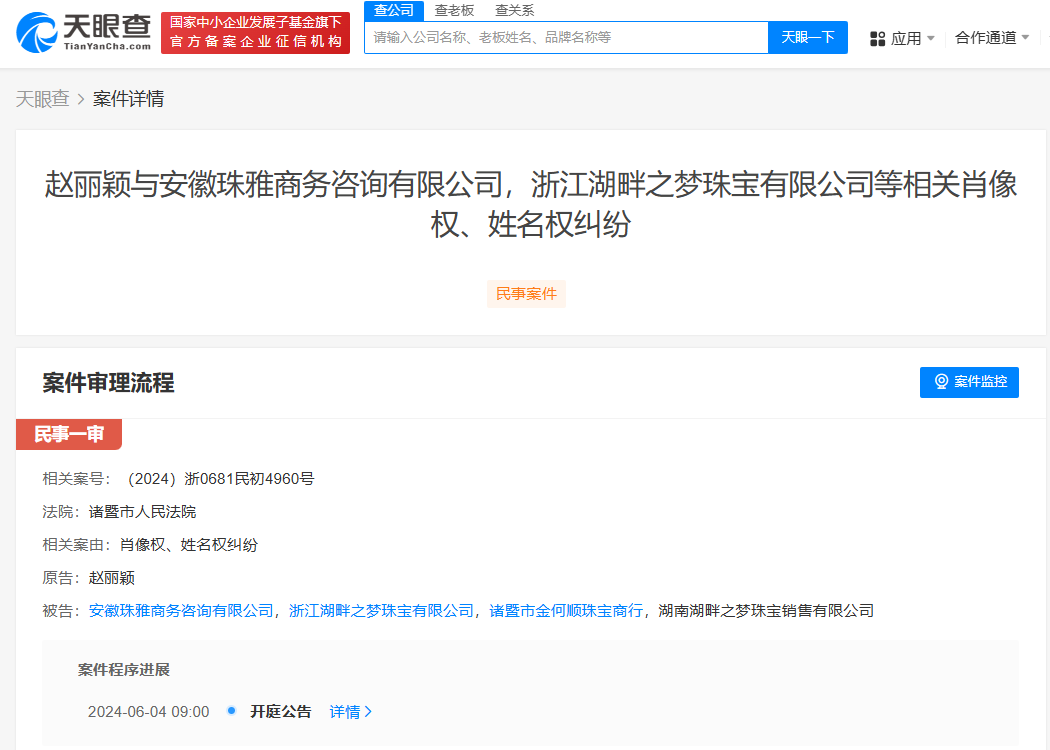Switch to the 查关系 tab
Screen dimensions: 1050x750
coord(514,10)
